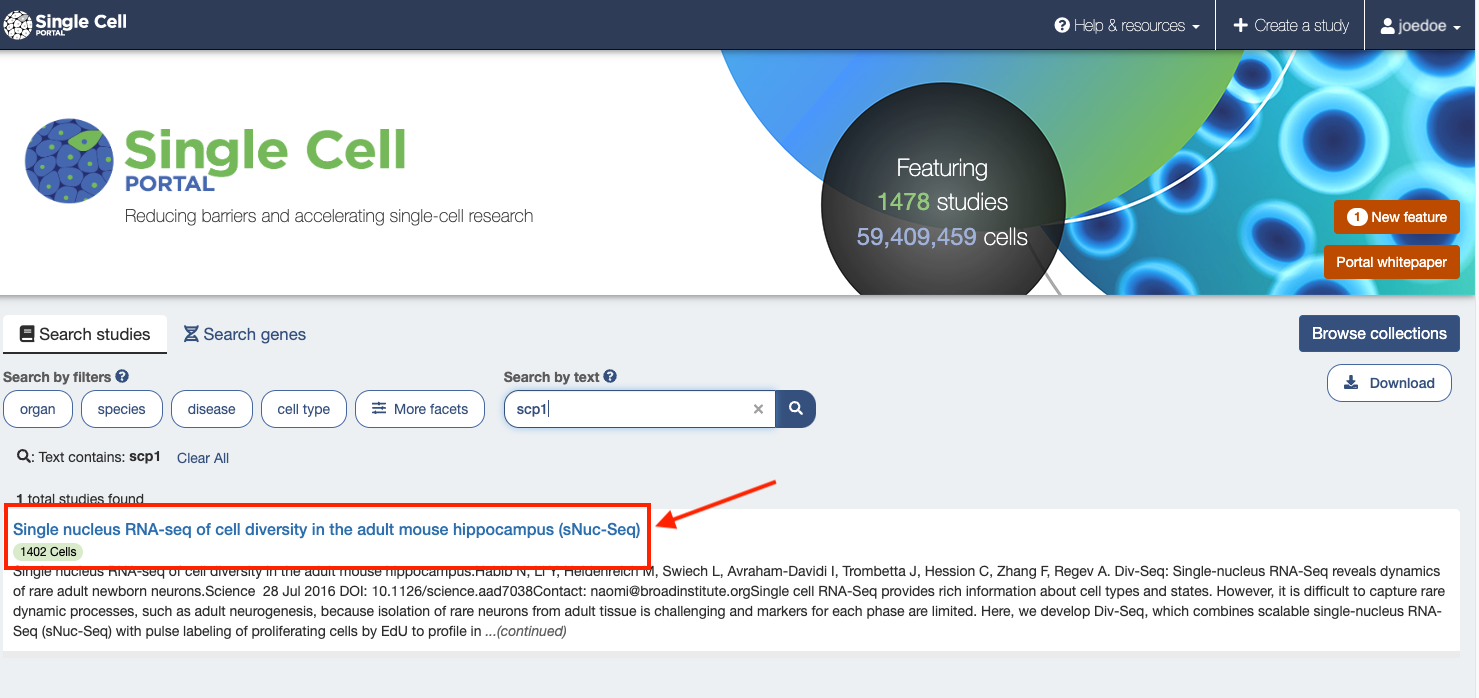Image resolution: width=1479 pixels, height=698 pixels.
Task: Switch to the Search studies tab
Action: (85, 334)
